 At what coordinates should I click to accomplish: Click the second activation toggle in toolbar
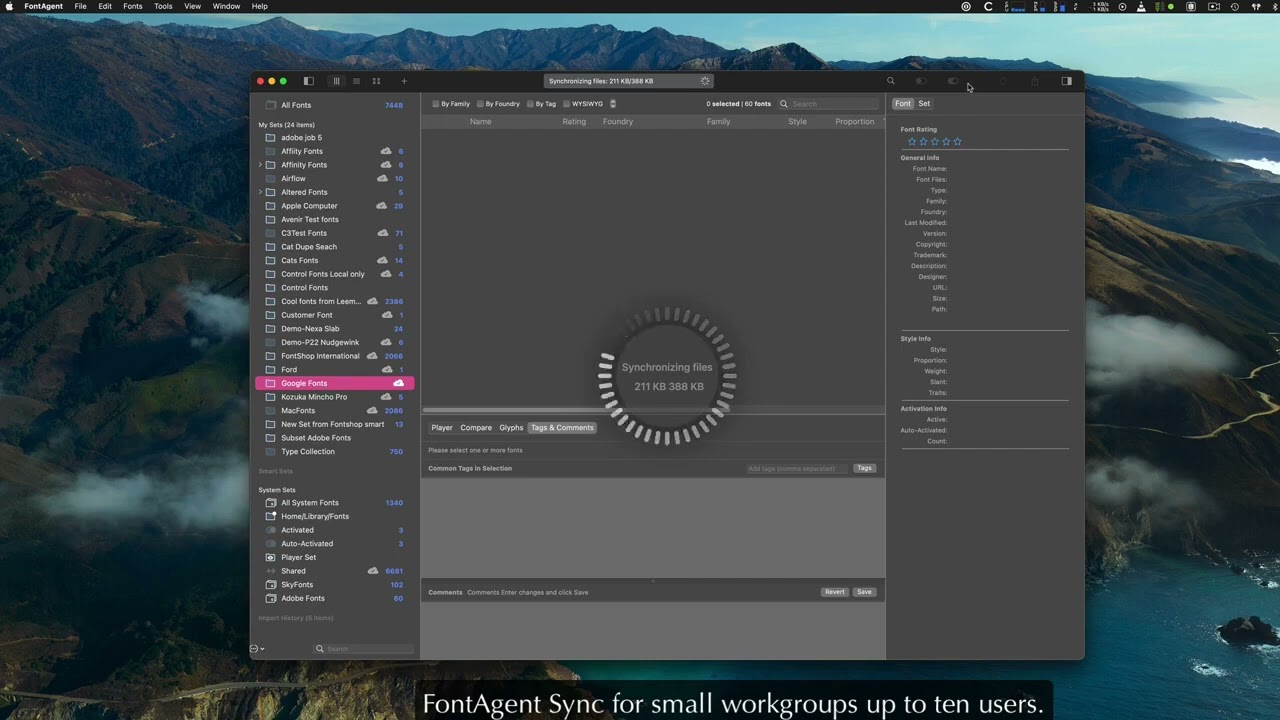(953, 81)
